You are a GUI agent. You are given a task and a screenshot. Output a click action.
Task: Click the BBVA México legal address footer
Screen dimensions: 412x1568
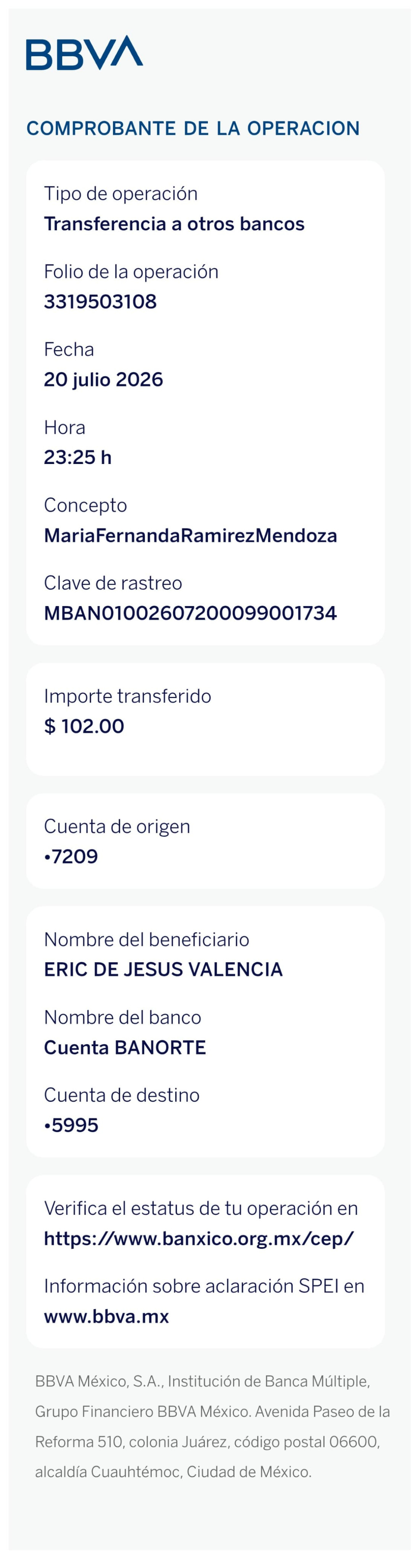[212, 1427]
